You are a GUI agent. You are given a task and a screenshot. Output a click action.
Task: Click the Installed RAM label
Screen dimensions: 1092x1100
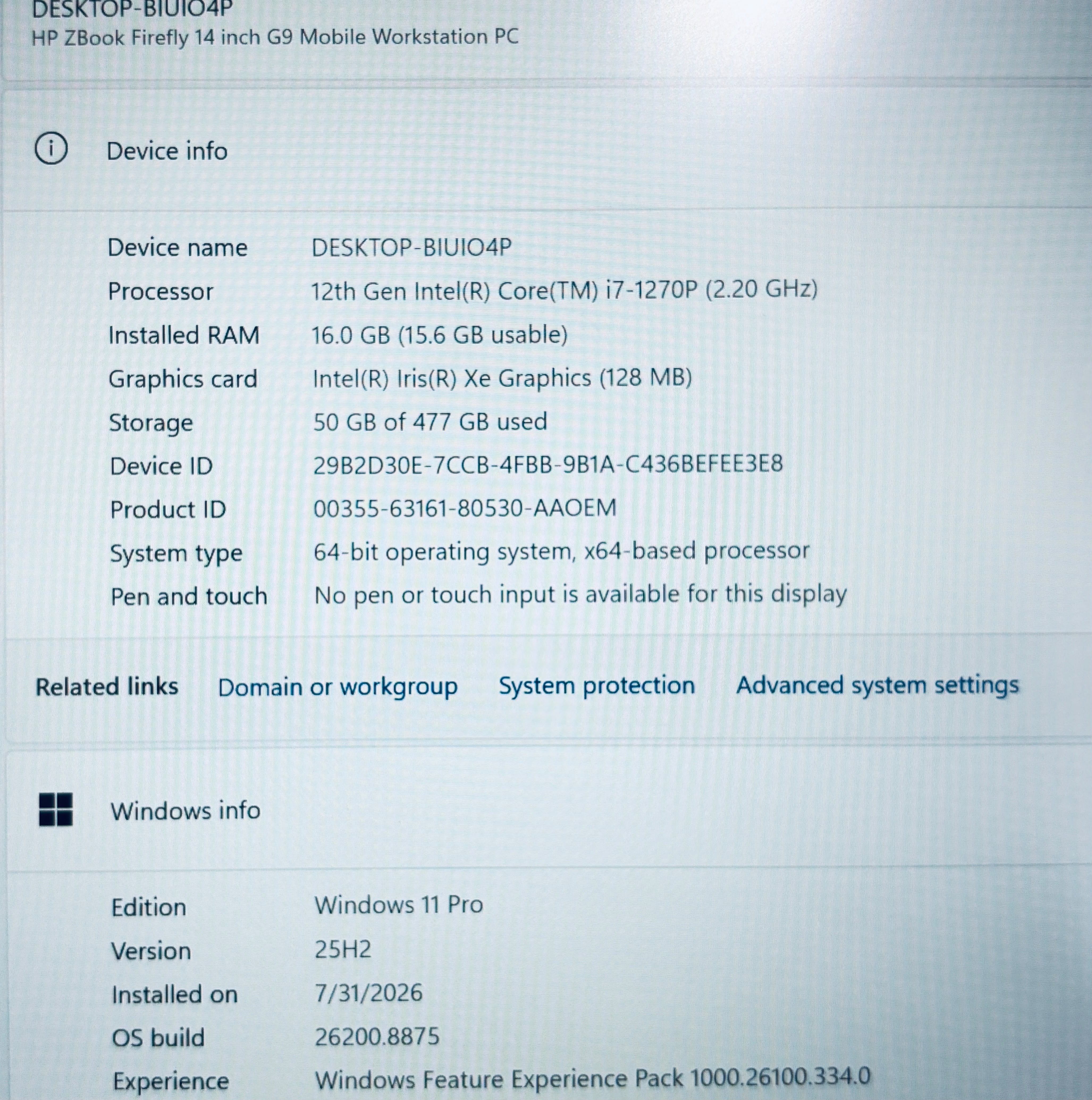(184, 335)
